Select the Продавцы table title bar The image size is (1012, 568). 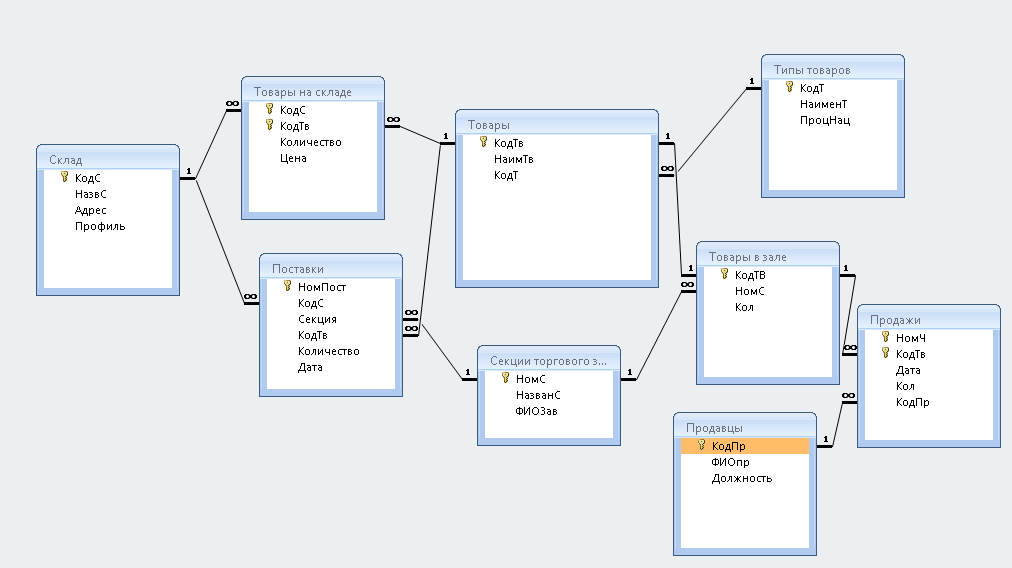(745, 427)
